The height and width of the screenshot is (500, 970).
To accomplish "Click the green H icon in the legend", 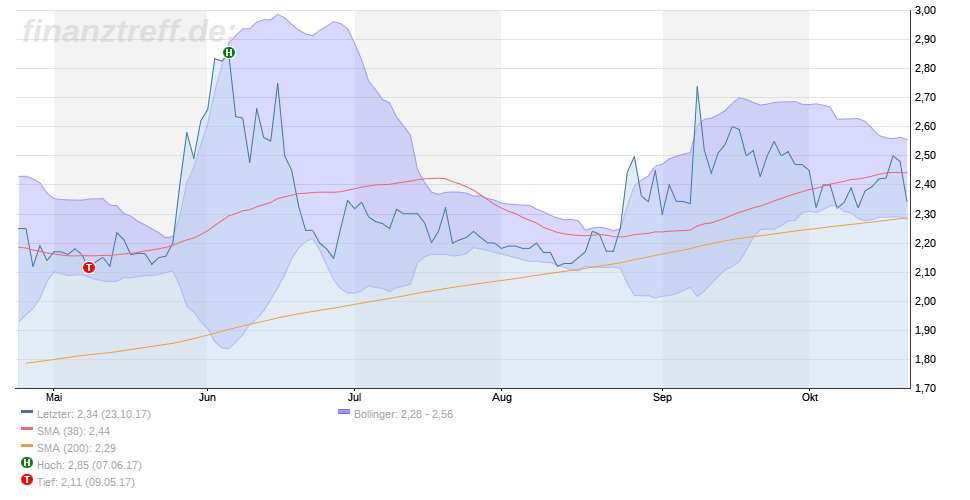I will point(27,464).
